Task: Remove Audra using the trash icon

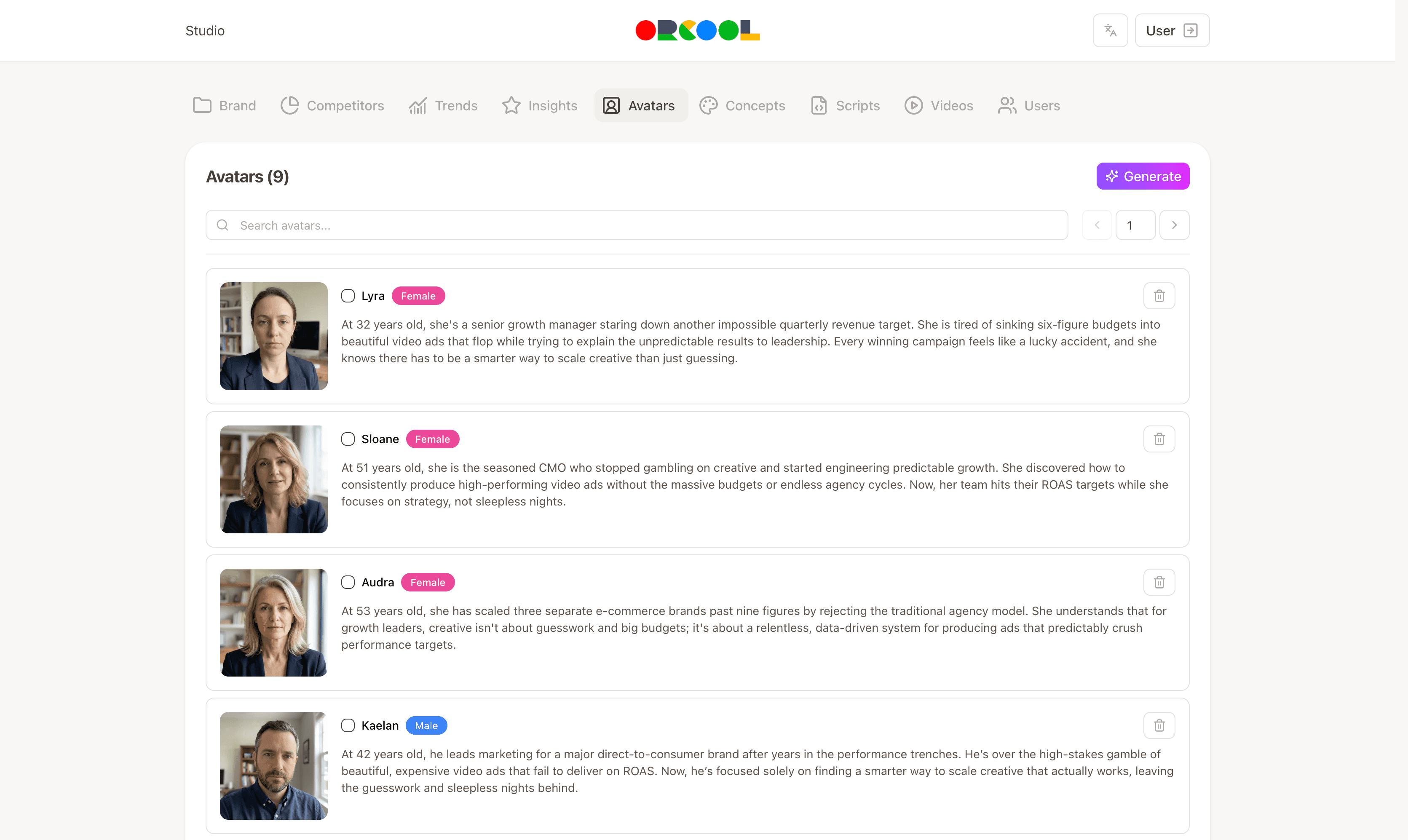Action: pos(1159,583)
